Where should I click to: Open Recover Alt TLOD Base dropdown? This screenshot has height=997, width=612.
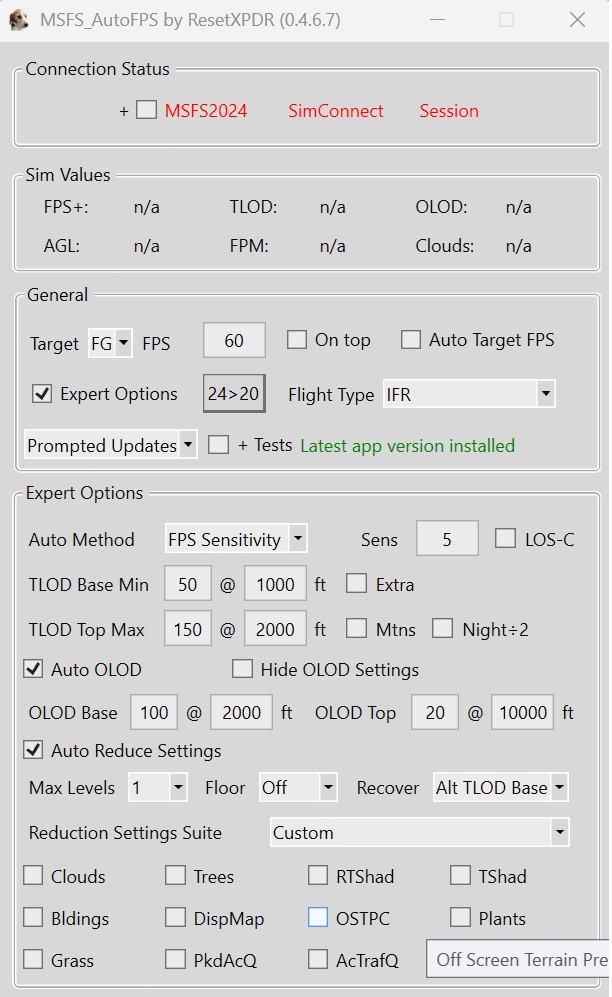500,788
